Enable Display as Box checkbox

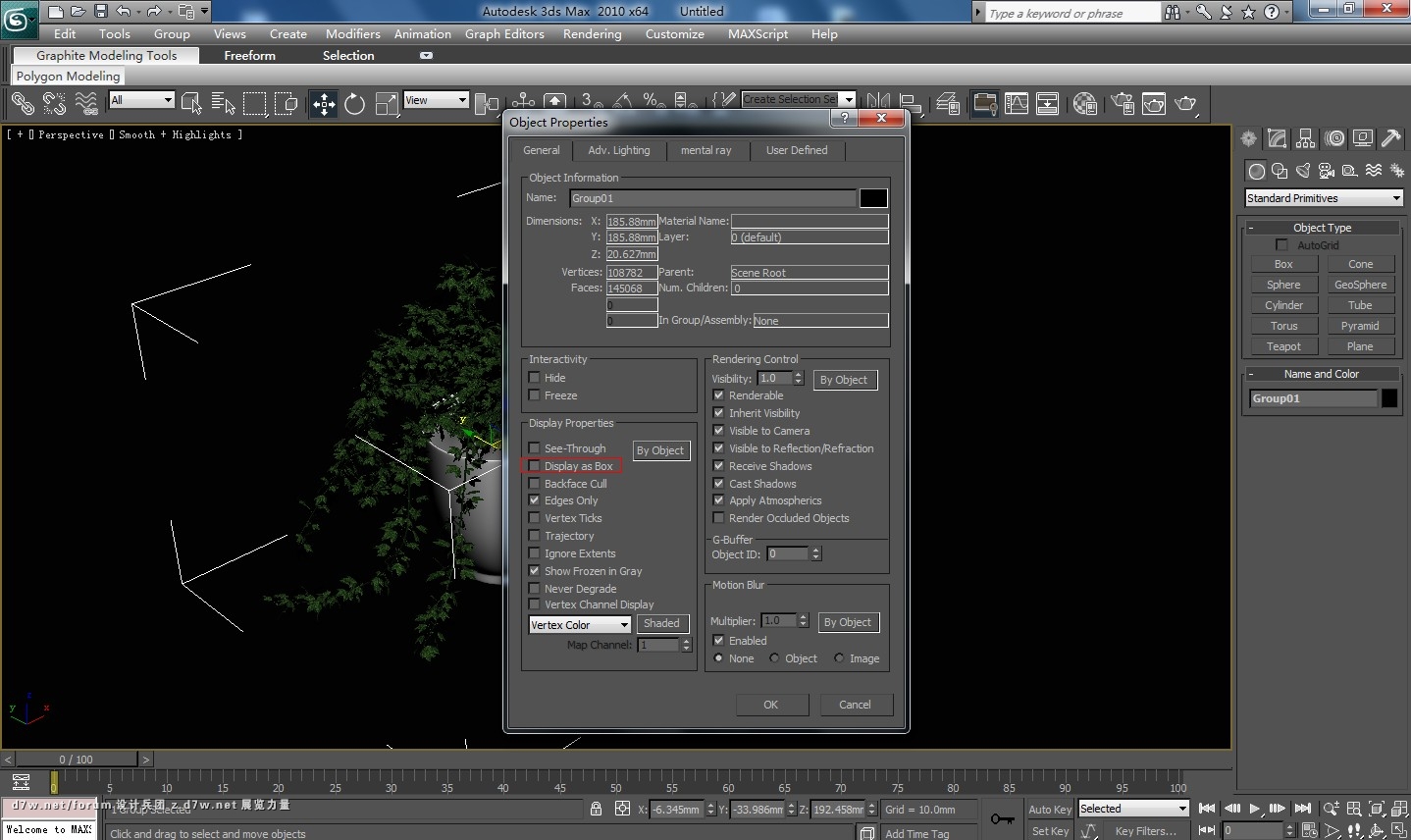534,466
